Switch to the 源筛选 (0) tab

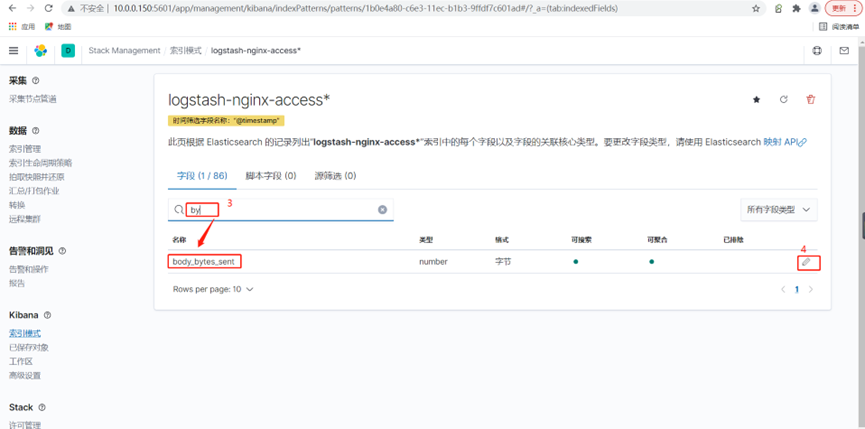pos(335,176)
